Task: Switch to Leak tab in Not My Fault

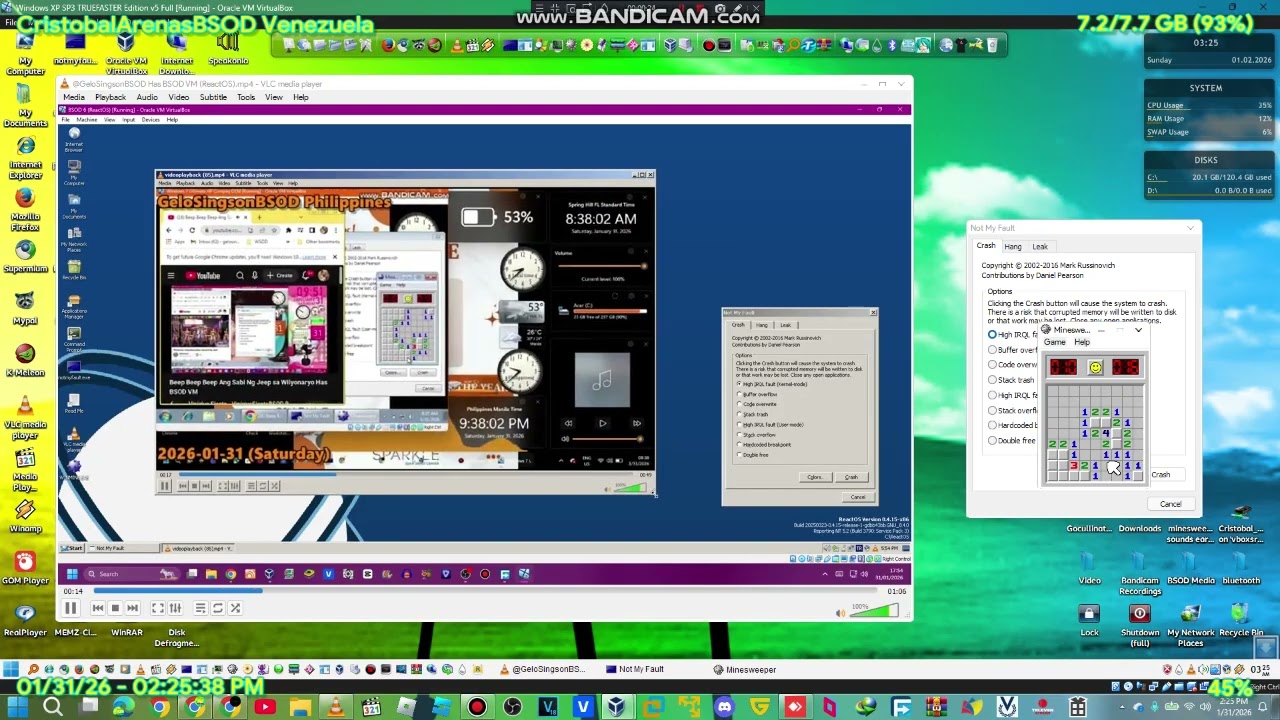Action: point(1040,246)
